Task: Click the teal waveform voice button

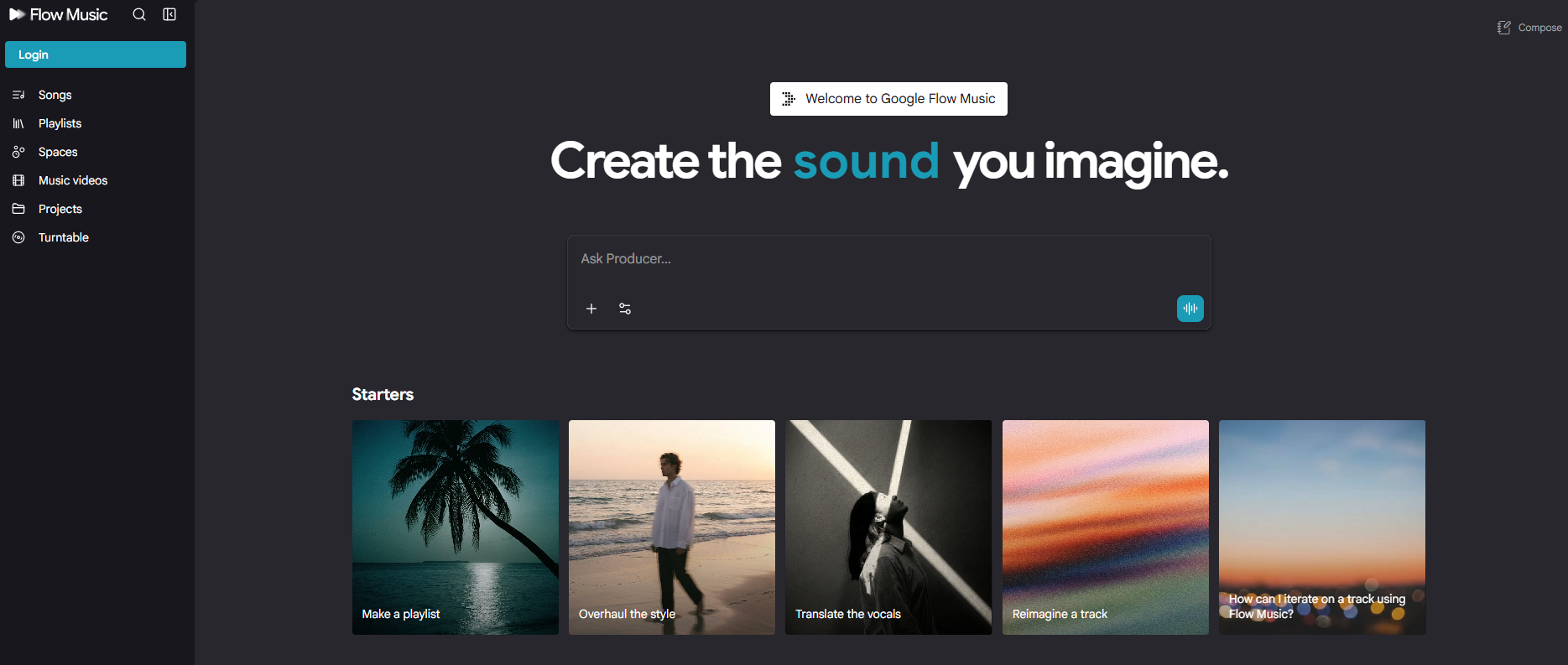Action: tap(1190, 309)
